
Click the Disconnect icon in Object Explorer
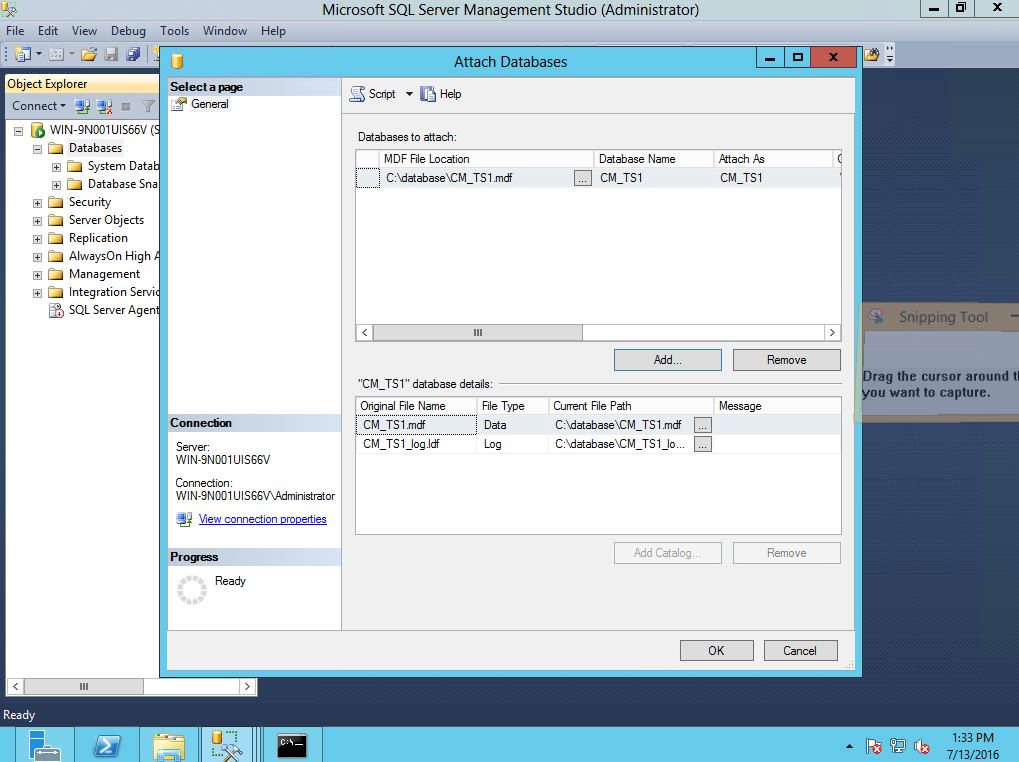coord(104,106)
